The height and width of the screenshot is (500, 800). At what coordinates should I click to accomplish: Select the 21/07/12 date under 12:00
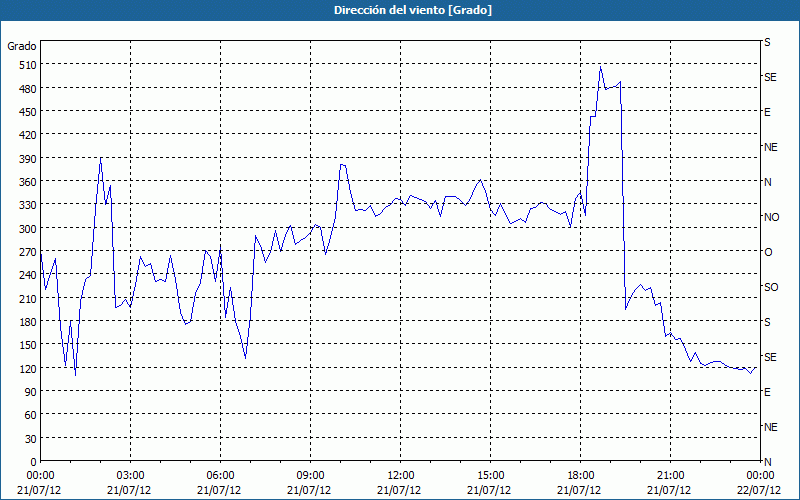click(x=399, y=490)
